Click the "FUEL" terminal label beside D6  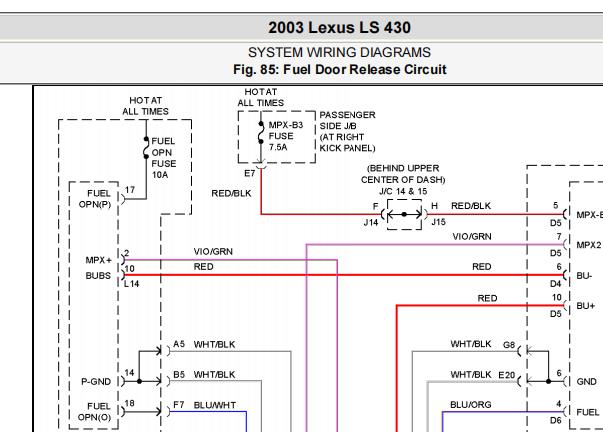pos(588,412)
